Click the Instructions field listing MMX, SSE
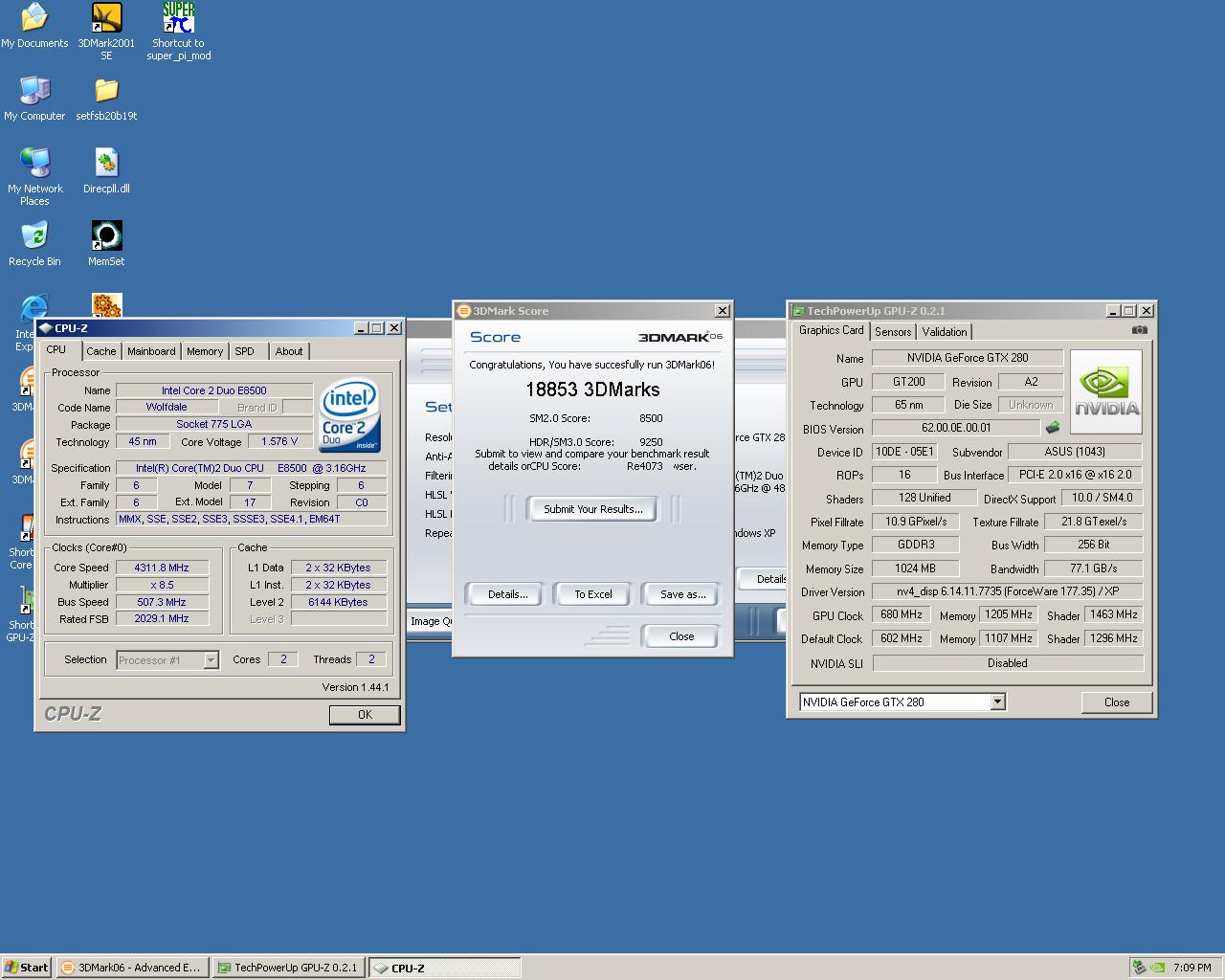The image size is (1225, 980). coord(252,520)
